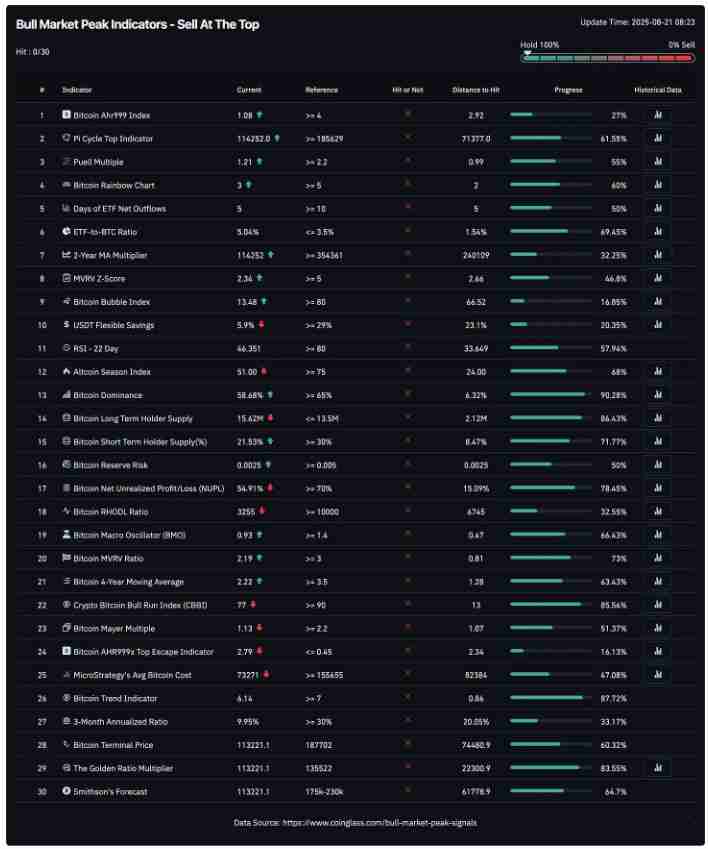Screen dimensions: 708x849
Task: Open MicroStrategy's Avg Bitcoin Cost chart icon
Action: coord(657,675)
